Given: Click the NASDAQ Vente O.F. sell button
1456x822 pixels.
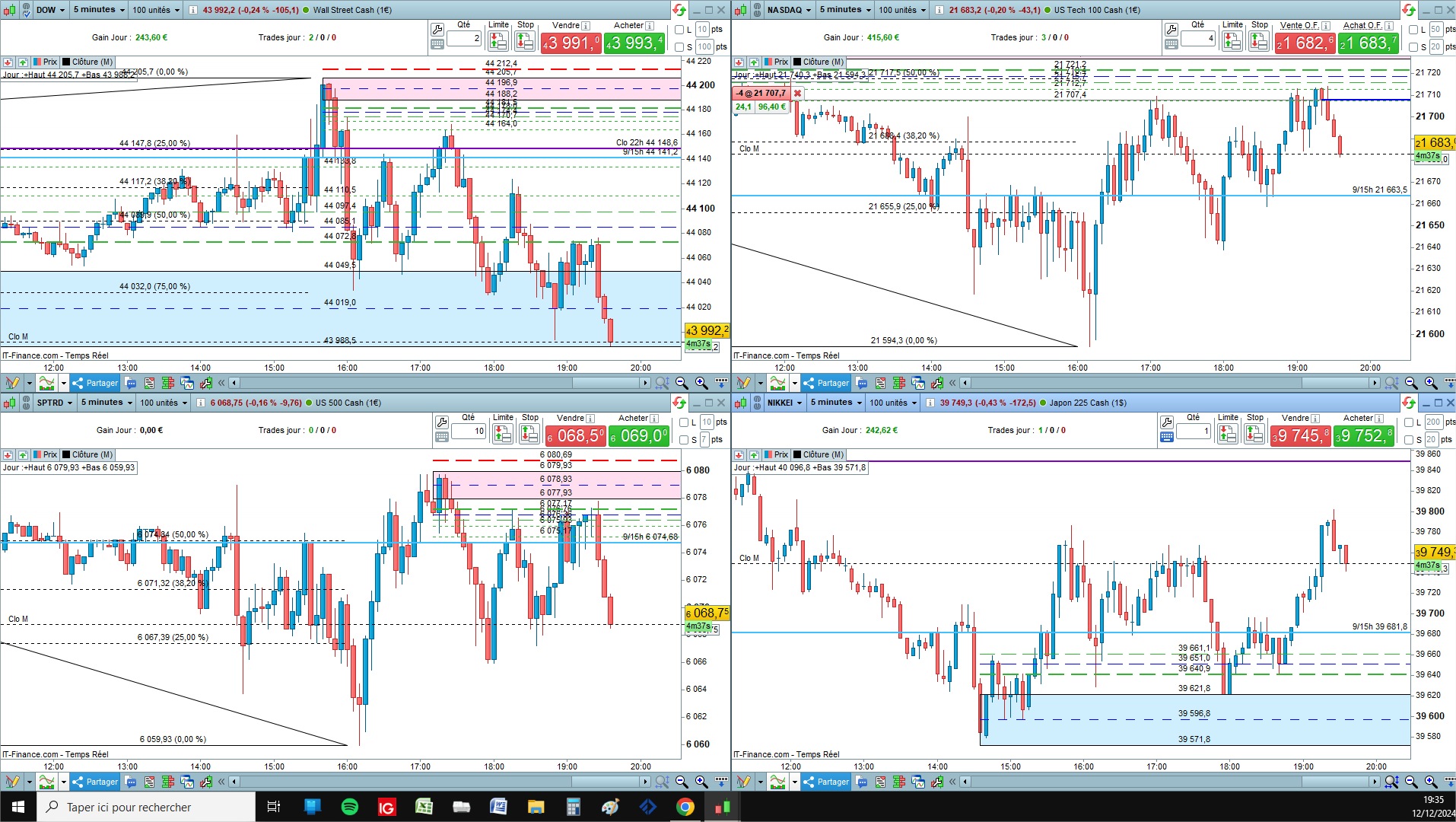Looking at the screenshot, I should [1305, 43].
